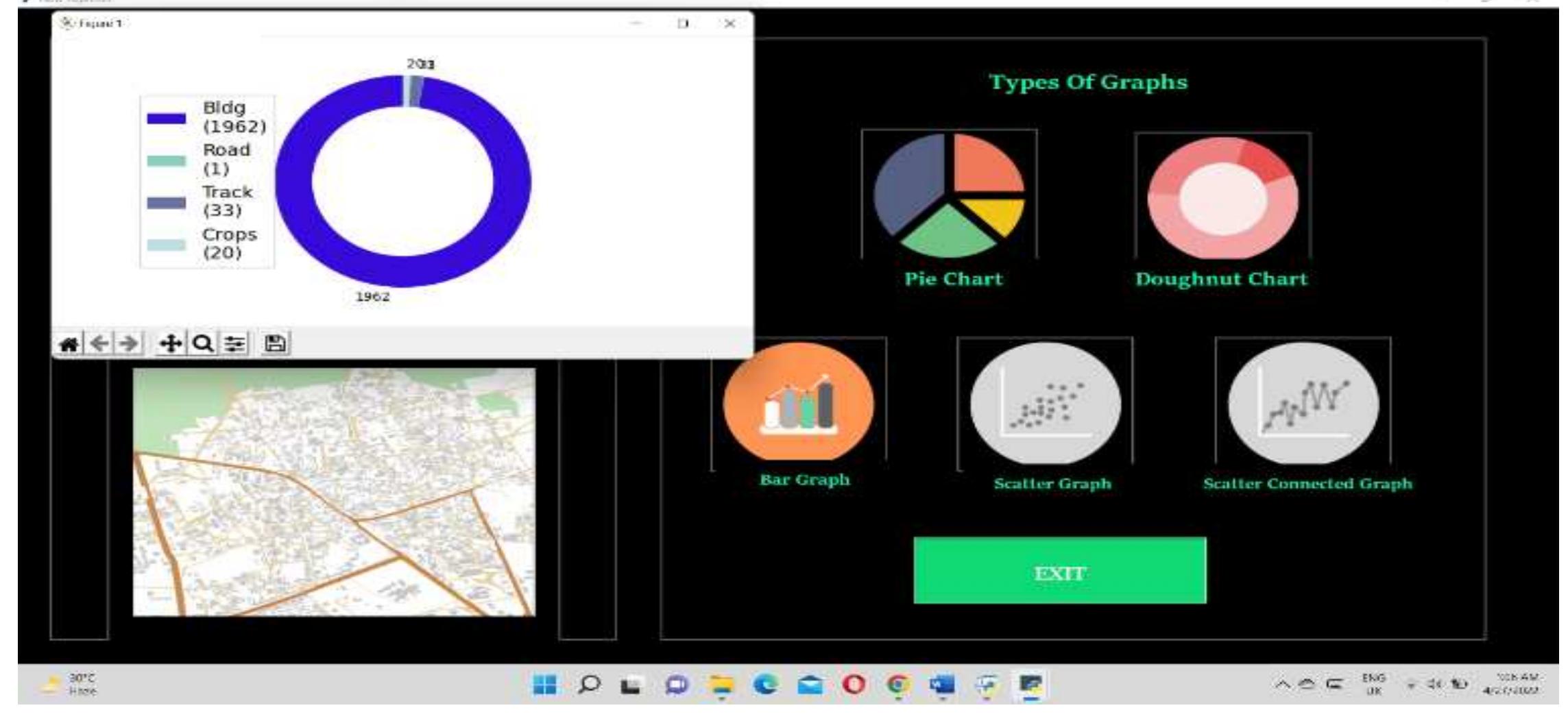Activate the Pan tool in figure toolbar

coord(170,343)
